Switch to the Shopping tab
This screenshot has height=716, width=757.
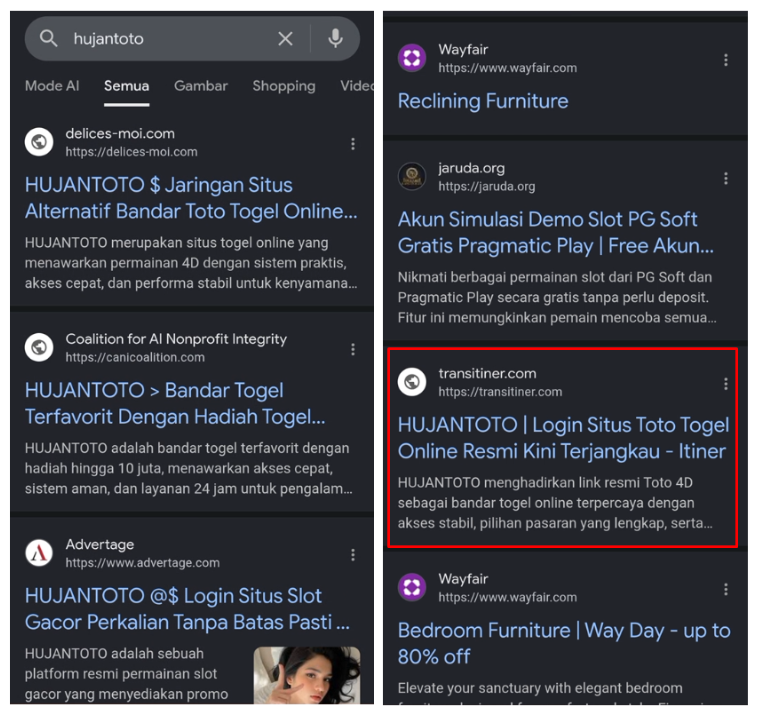coord(284,86)
